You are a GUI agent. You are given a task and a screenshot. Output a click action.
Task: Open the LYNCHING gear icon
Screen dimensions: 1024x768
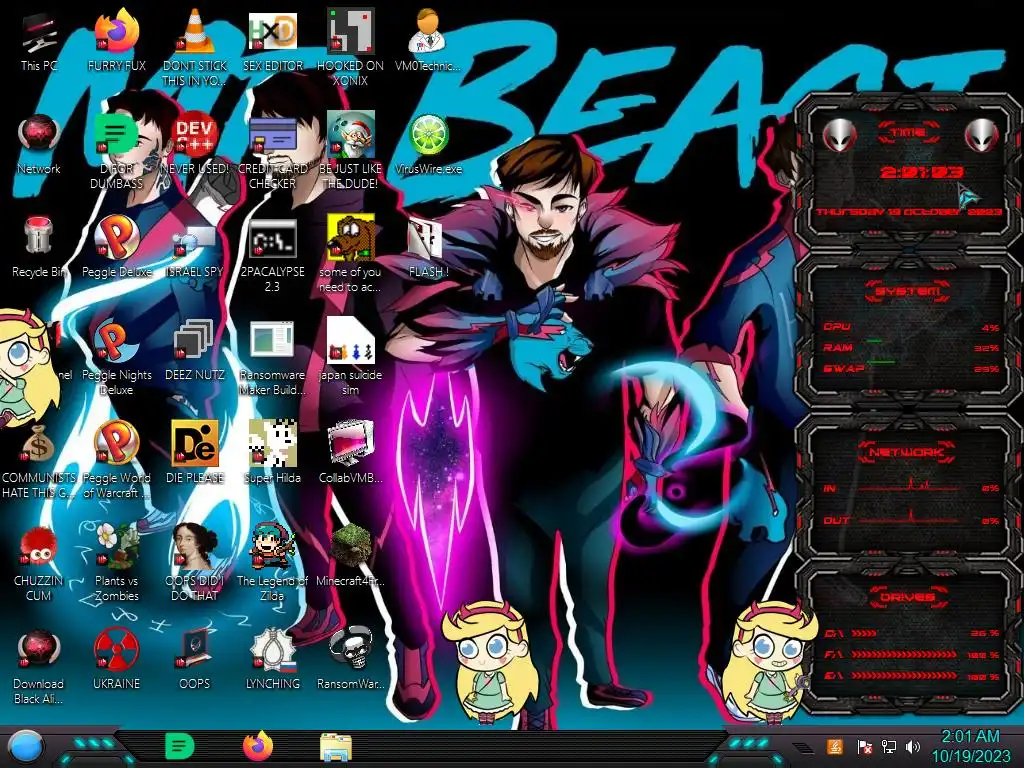pos(272,660)
